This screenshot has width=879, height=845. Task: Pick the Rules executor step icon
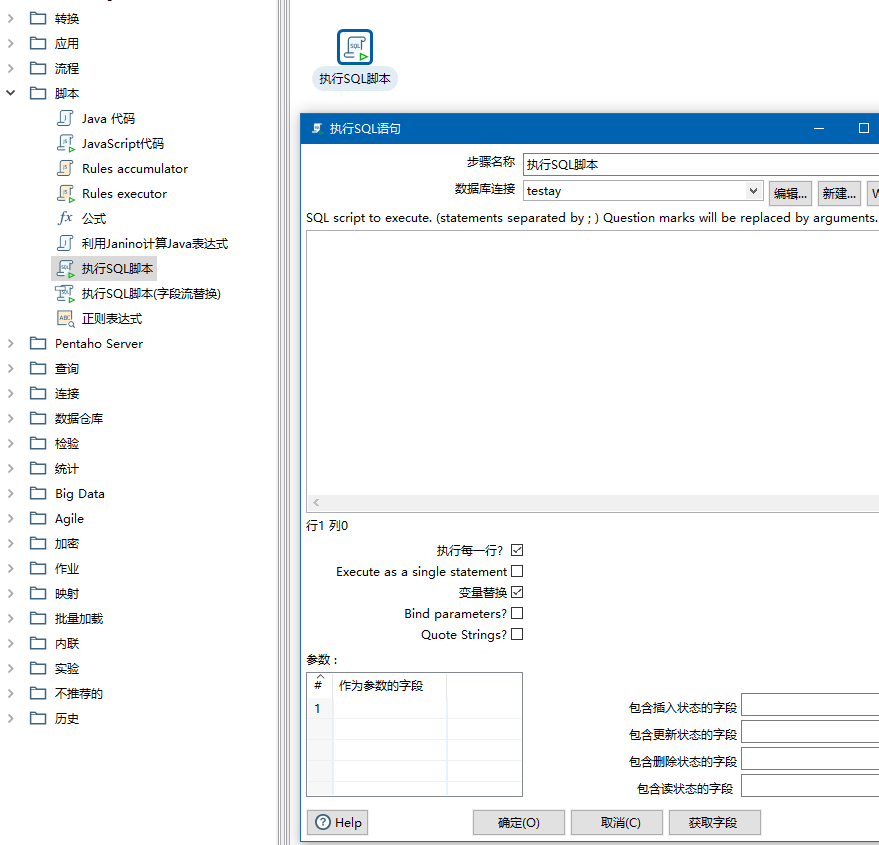click(65, 193)
